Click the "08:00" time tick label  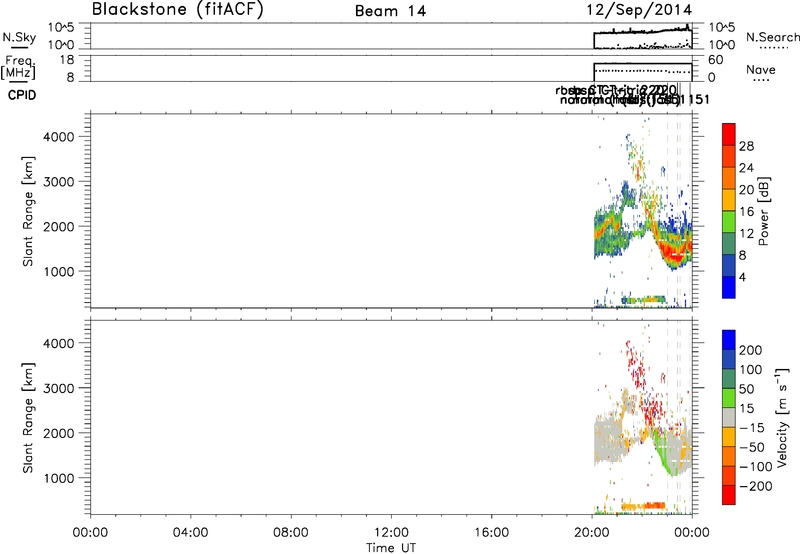291,533
